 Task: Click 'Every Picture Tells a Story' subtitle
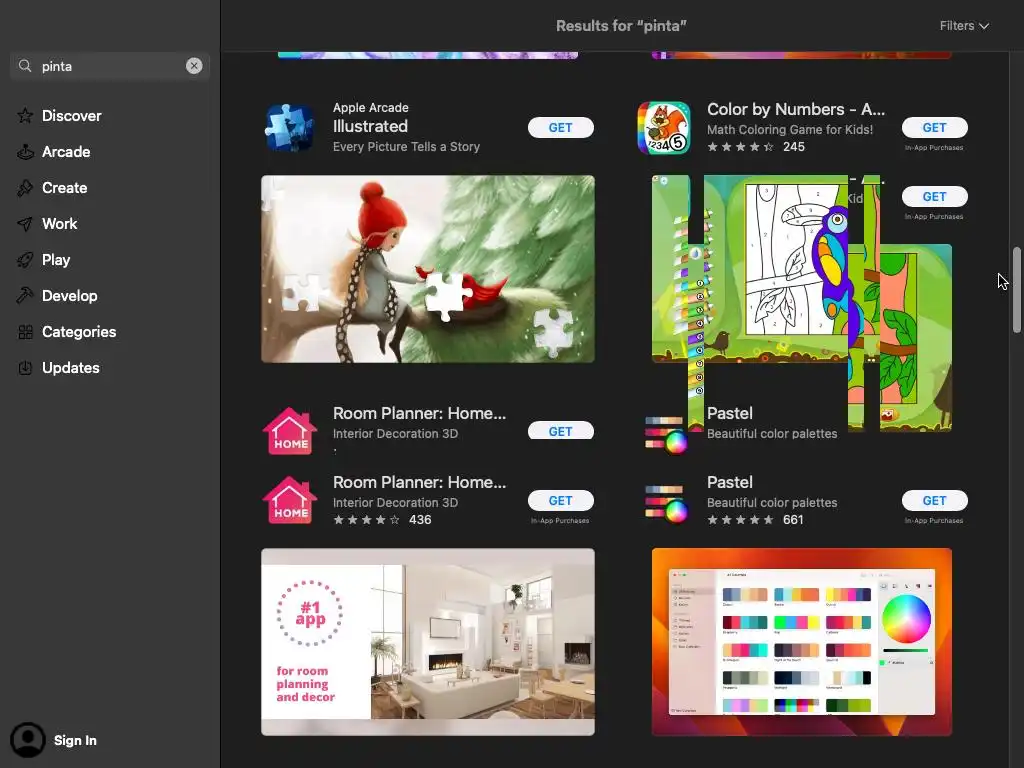[x=406, y=147]
